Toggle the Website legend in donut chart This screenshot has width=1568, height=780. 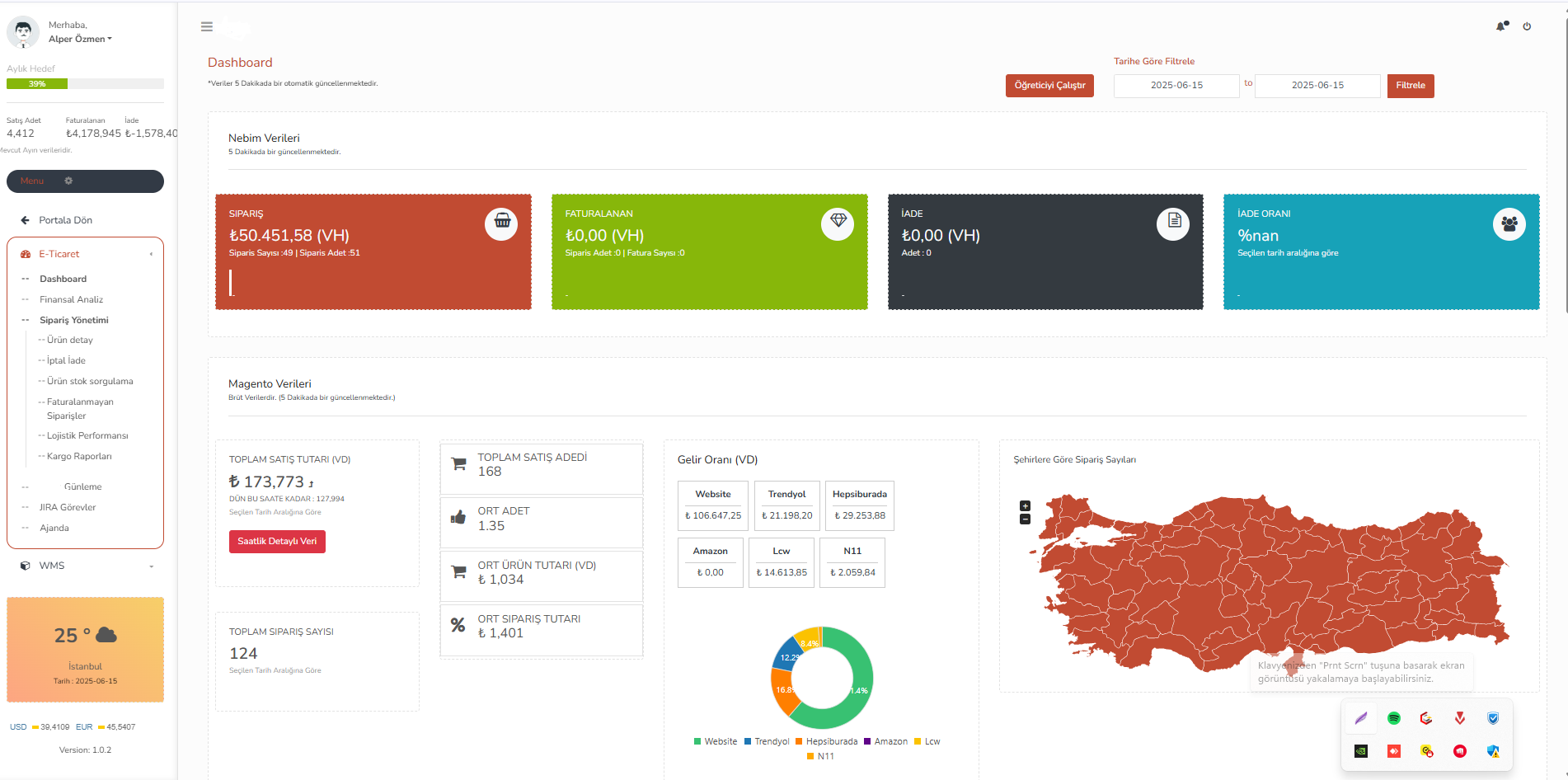pyautogui.click(x=716, y=741)
